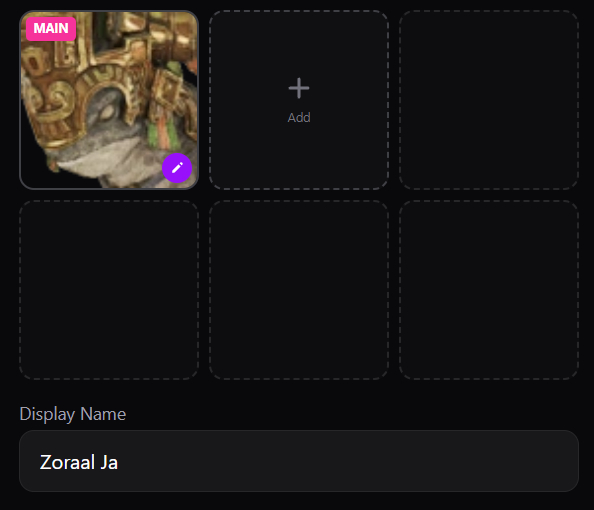594x510 pixels.
Task: Edit the main photo using the pencil button
Action: [177, 168]
